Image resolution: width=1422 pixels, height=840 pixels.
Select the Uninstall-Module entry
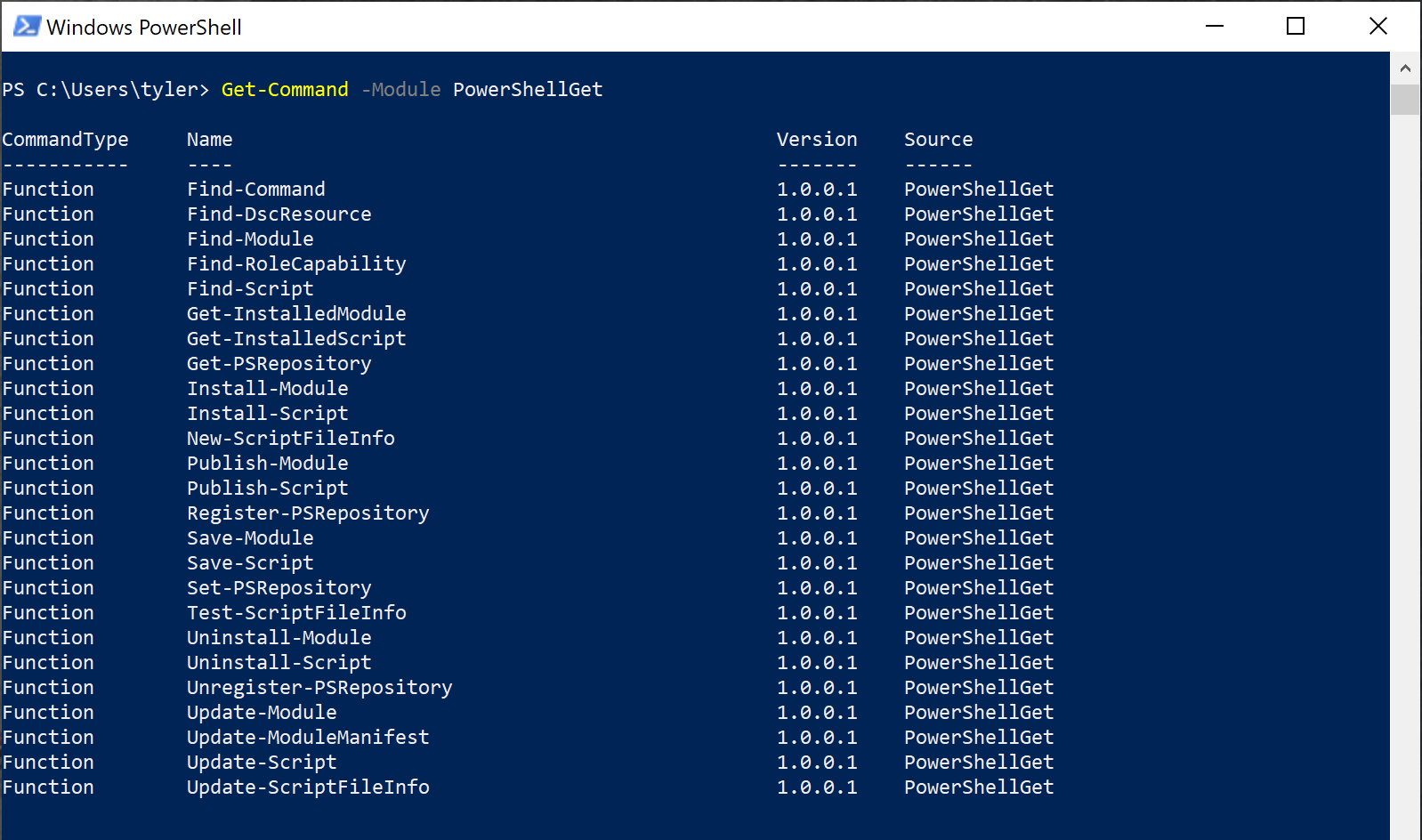(x=279, y=638)
